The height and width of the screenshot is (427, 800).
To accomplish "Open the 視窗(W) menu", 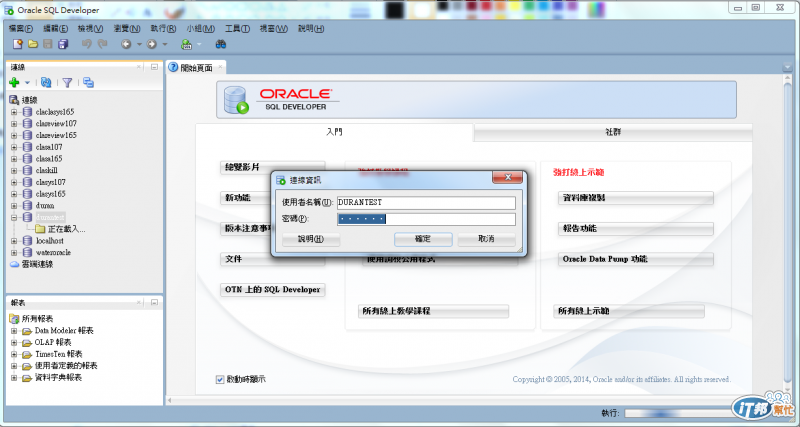I will (x=274, y=29).
